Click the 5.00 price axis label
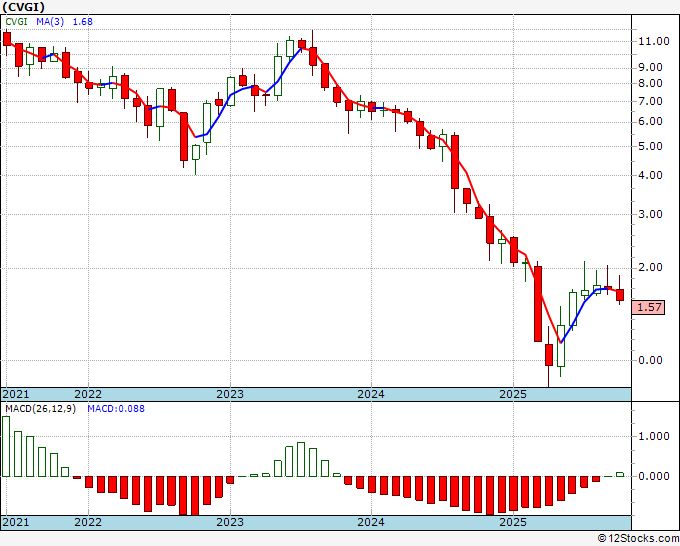This screenshot has height=546, width=680. point(650,146)
